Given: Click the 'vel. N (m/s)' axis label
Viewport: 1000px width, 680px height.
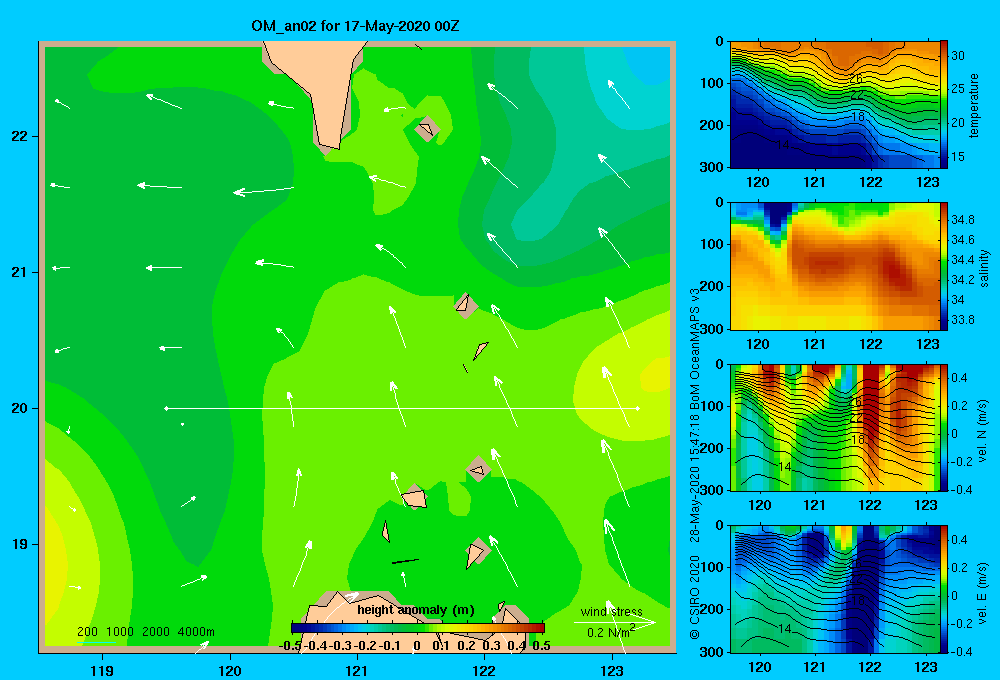Looking at the screenshot, I should point(983,431).
